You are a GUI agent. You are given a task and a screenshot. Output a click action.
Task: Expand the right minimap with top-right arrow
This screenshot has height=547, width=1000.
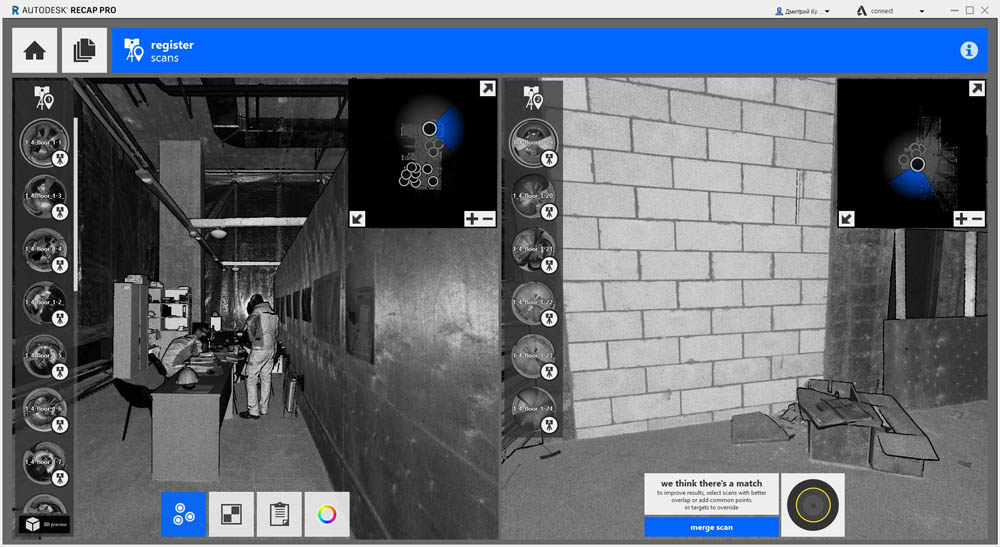(x=976, y=89)
